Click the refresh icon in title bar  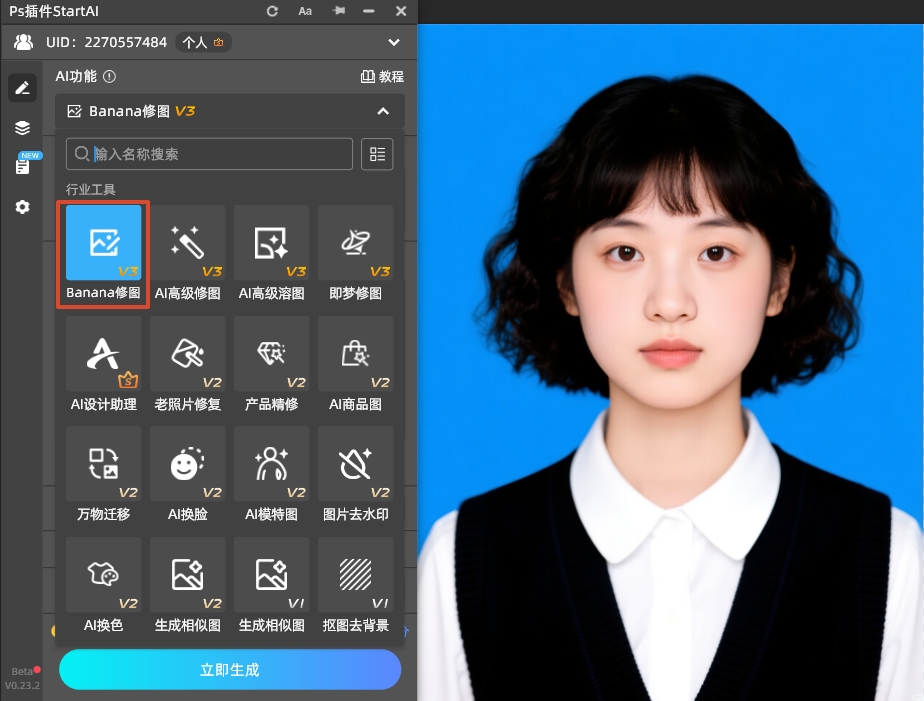click(272, 11)
